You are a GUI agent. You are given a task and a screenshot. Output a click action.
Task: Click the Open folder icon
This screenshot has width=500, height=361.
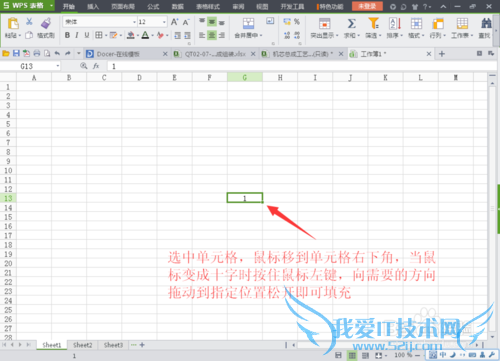(6, 53)
